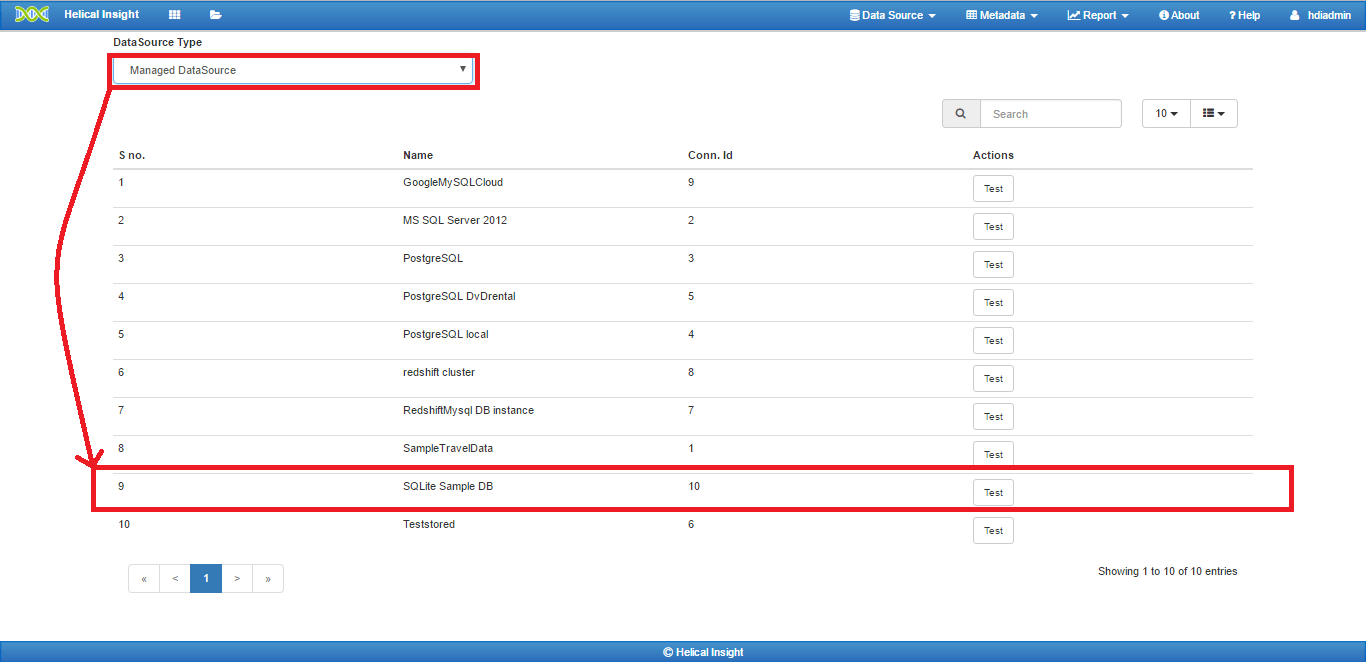Screen dimensions: 1366x662
Task: Open the hdiadmin user menu
Action: (x=1320, y=15)
